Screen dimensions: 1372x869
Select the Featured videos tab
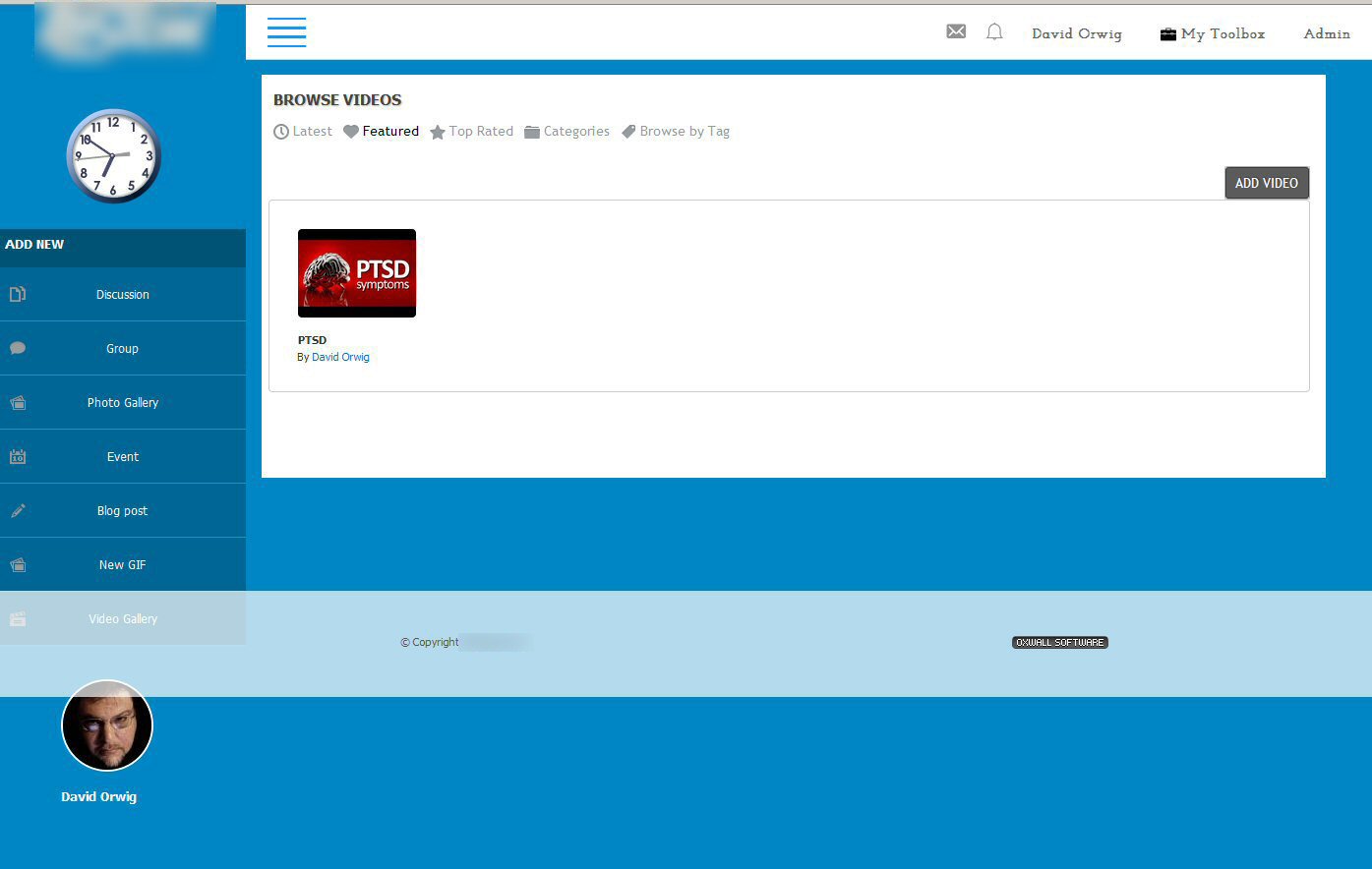(382, 132)
